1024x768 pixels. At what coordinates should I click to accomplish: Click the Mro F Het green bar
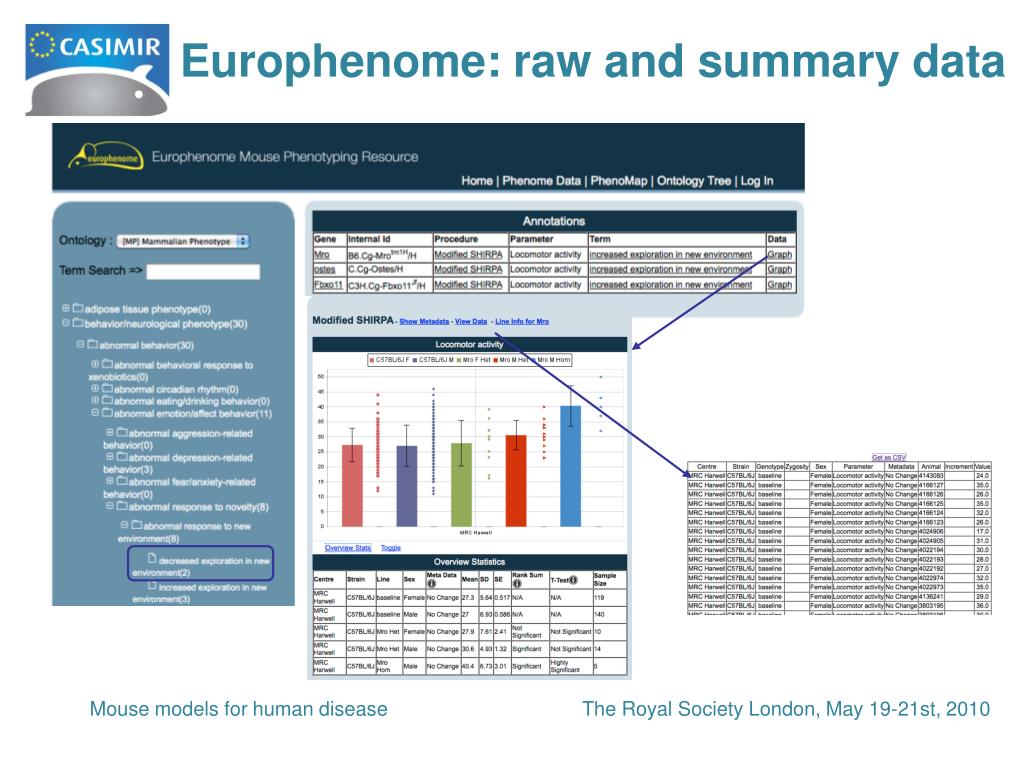(x=461, y=485)
